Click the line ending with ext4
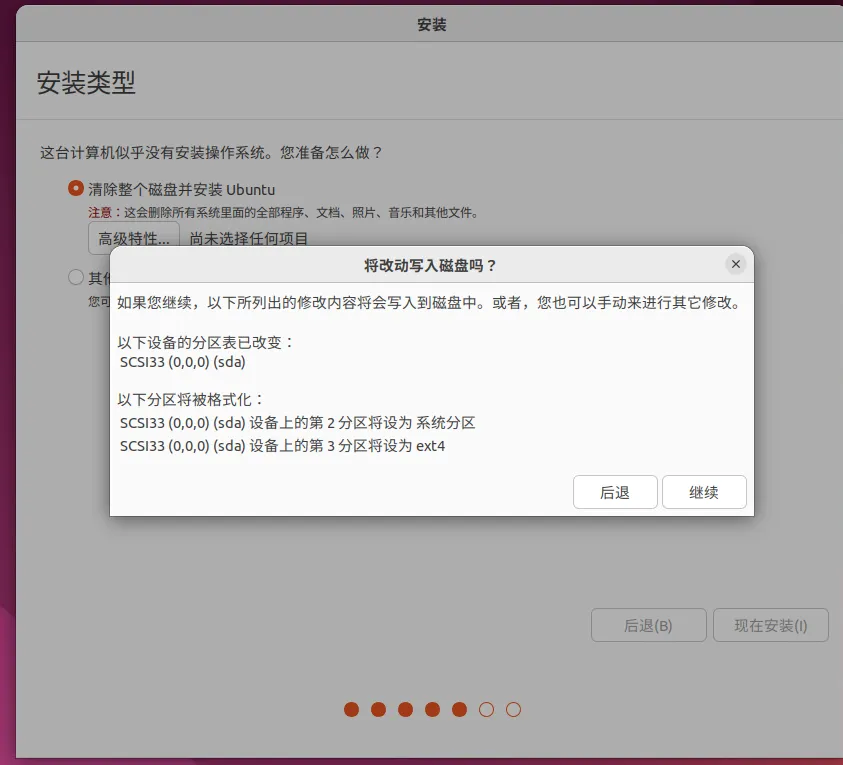This screenshot has height=765, width=843. pyautogui.click(x=282, y=446)
